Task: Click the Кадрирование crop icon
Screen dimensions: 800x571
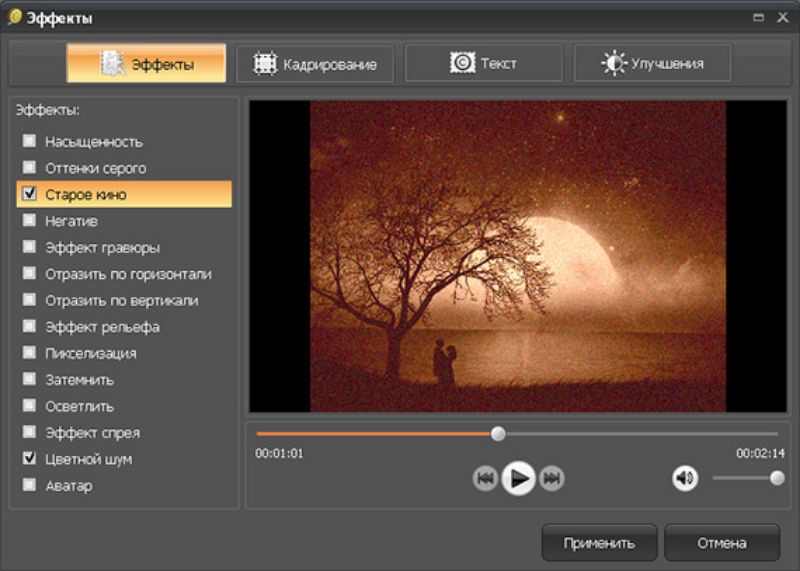Action: click(x=265, y=64)
